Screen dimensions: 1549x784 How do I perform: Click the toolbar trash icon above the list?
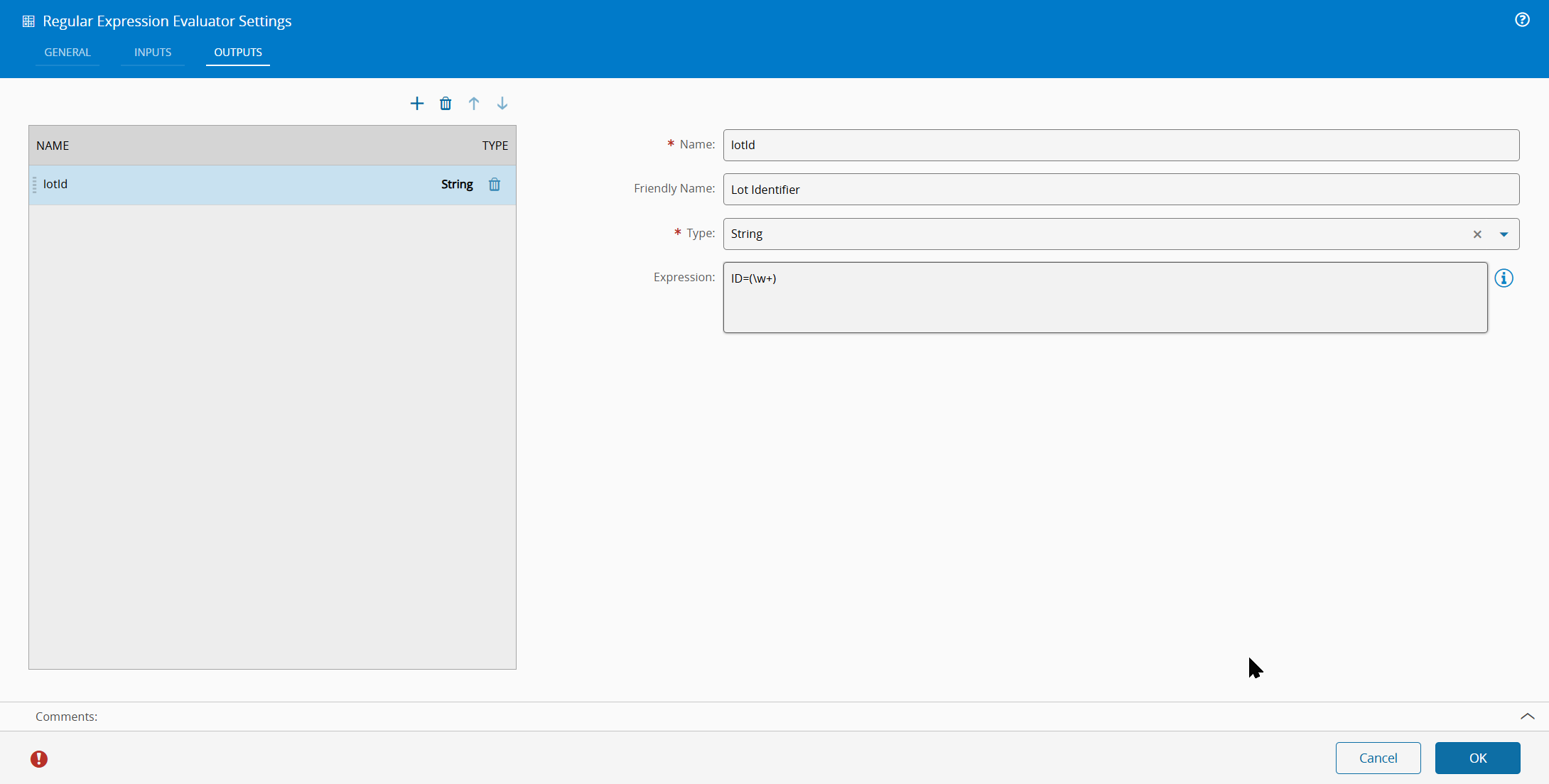446,104
